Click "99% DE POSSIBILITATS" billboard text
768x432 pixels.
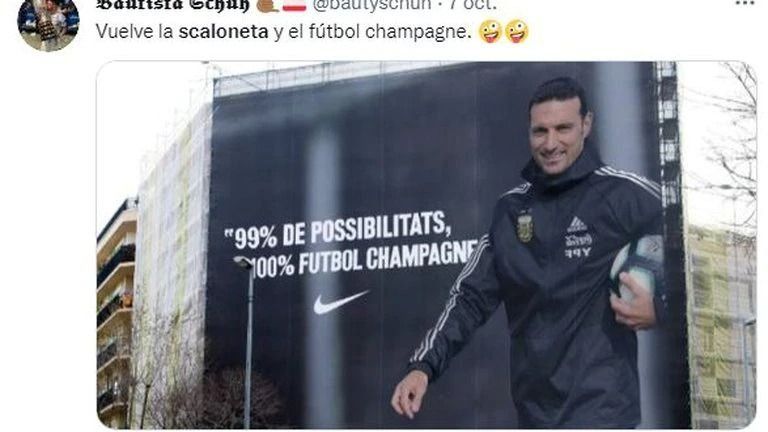pos(336,231)
